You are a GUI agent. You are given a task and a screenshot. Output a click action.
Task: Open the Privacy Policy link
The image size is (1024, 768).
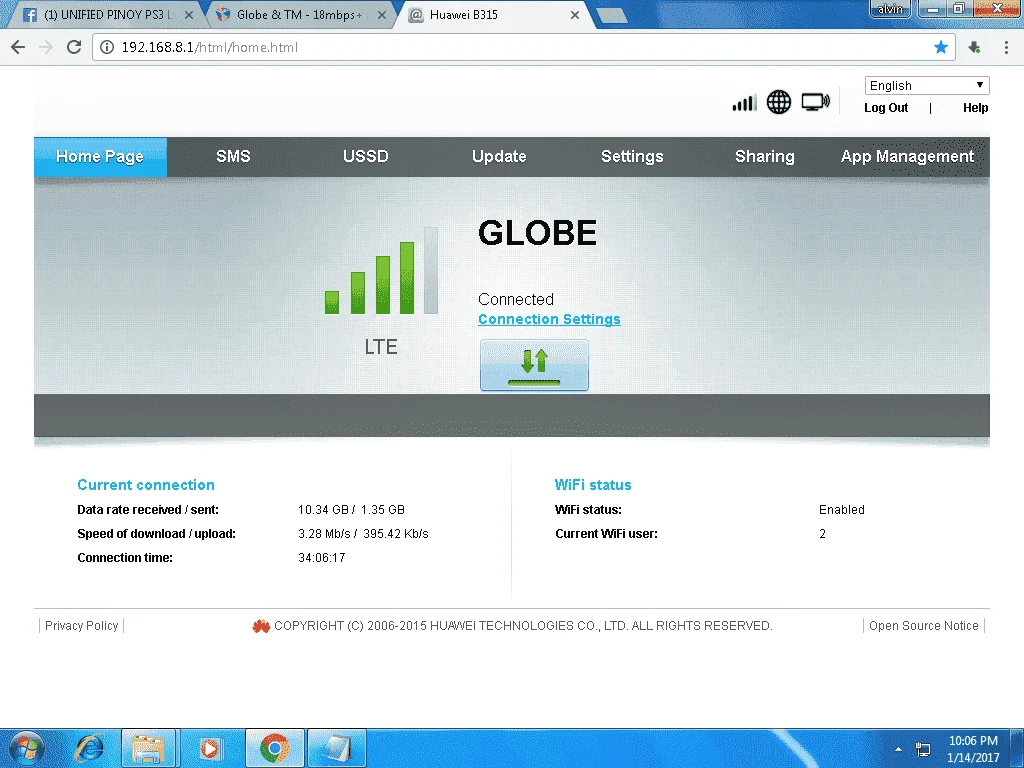pyautogui.click(x=82, y=626)
